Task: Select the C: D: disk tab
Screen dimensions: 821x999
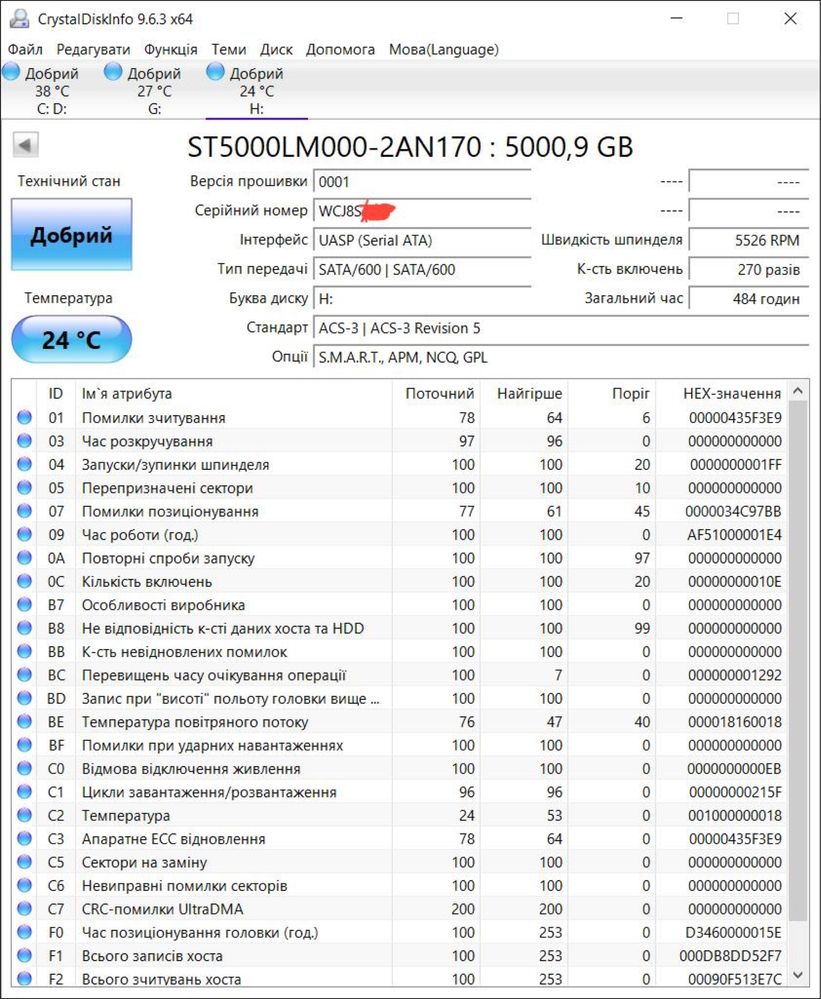Action: [x=52, y=90]
